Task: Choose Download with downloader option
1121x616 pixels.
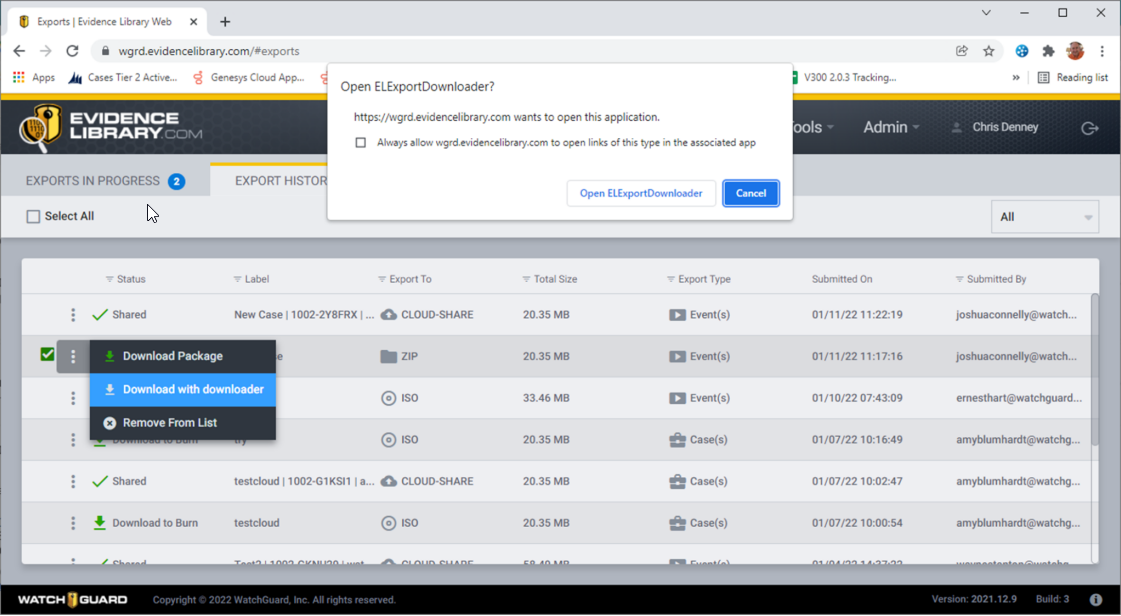Action: tap(182, 389)
